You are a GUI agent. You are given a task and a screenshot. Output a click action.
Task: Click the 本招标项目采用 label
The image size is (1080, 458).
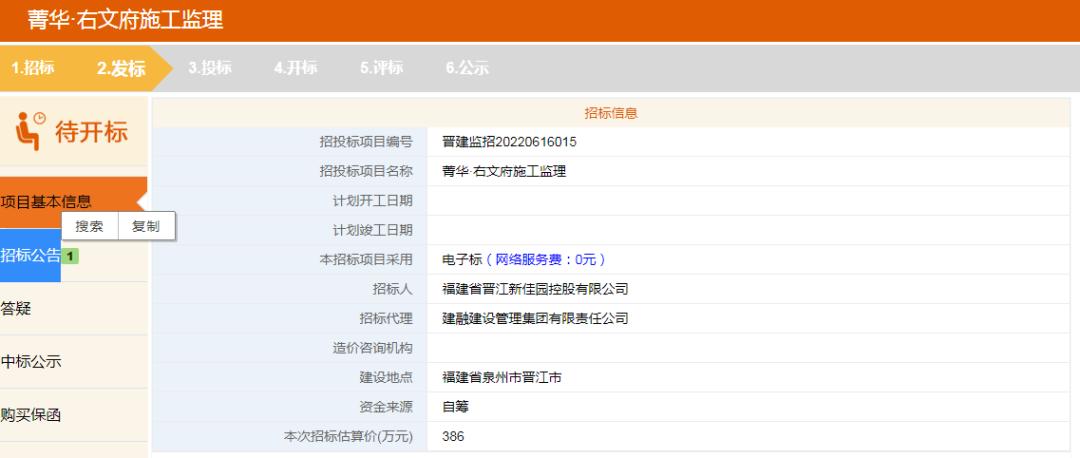366,260
